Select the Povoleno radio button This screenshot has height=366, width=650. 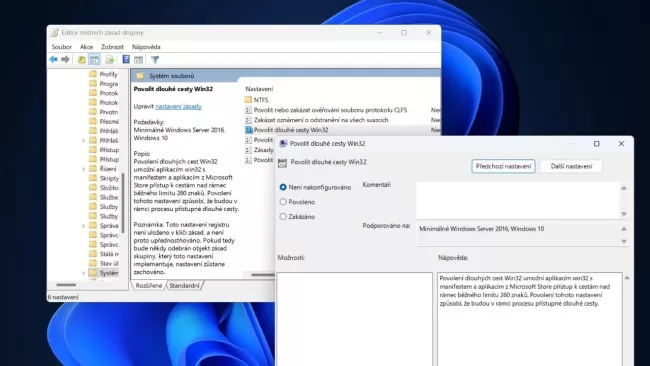[283, 202]
